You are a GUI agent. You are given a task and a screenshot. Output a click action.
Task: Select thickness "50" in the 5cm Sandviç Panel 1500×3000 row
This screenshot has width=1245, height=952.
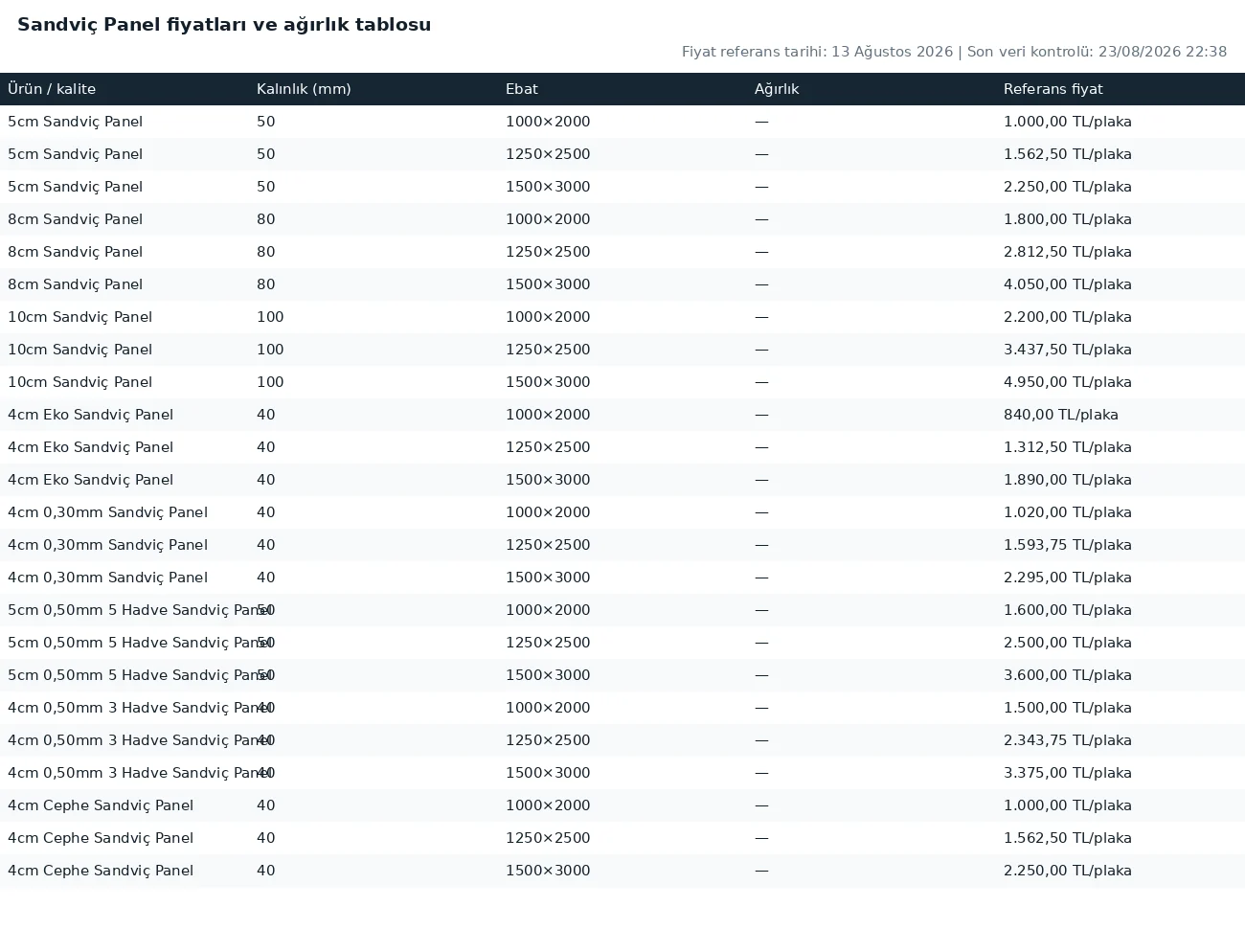point(266,187)
